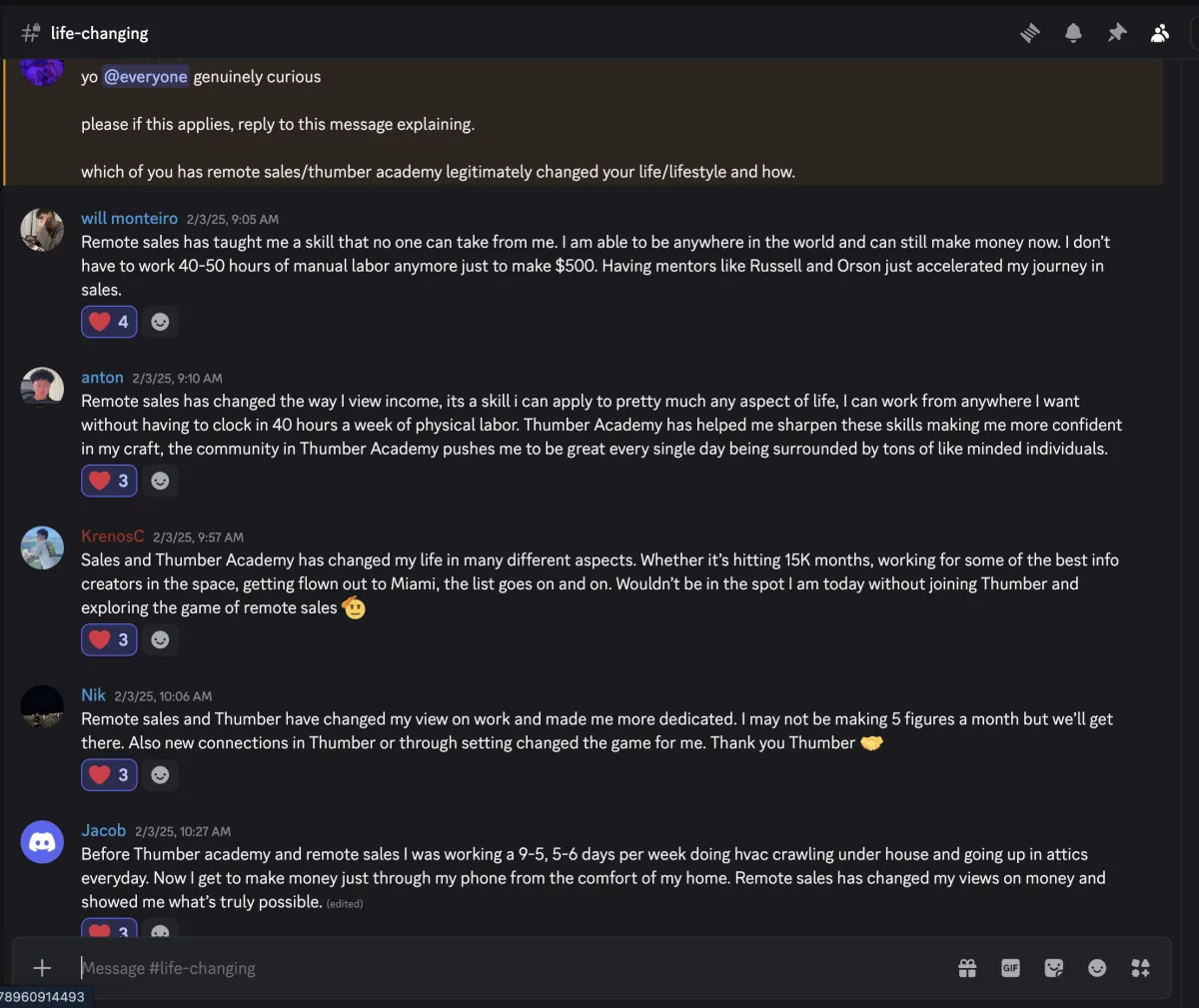Toggle heart reaction on will monteiro's message
The image size is (1199, 1008).
point(109,322)
